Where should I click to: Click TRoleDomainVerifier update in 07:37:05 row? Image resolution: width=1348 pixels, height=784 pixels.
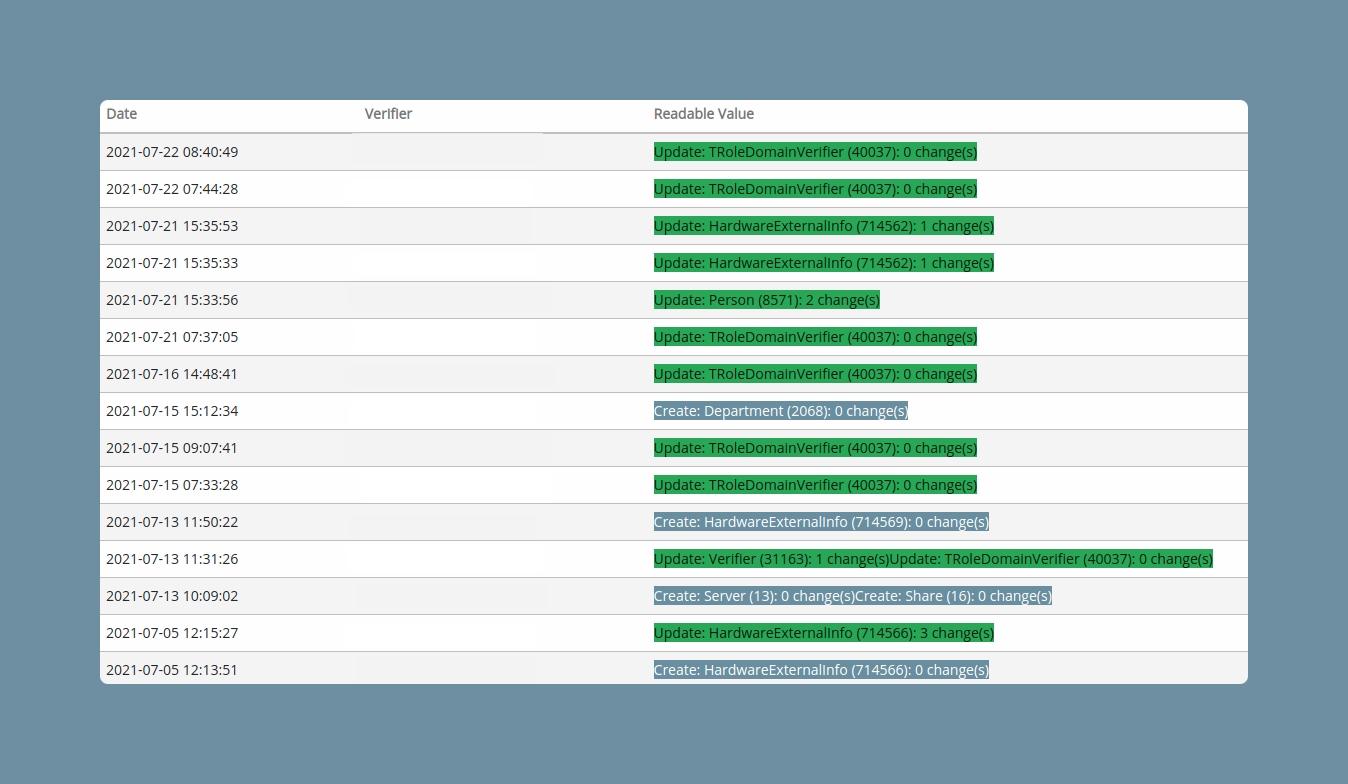815,337
